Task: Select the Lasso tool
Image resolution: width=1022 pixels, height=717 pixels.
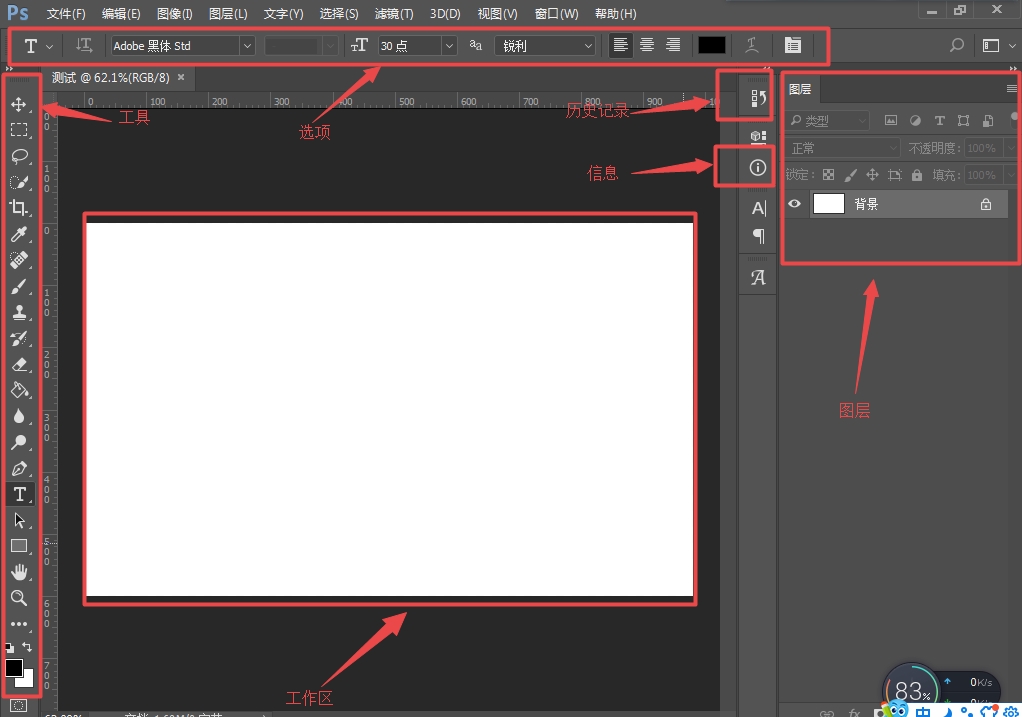Action: coord(19,156)
